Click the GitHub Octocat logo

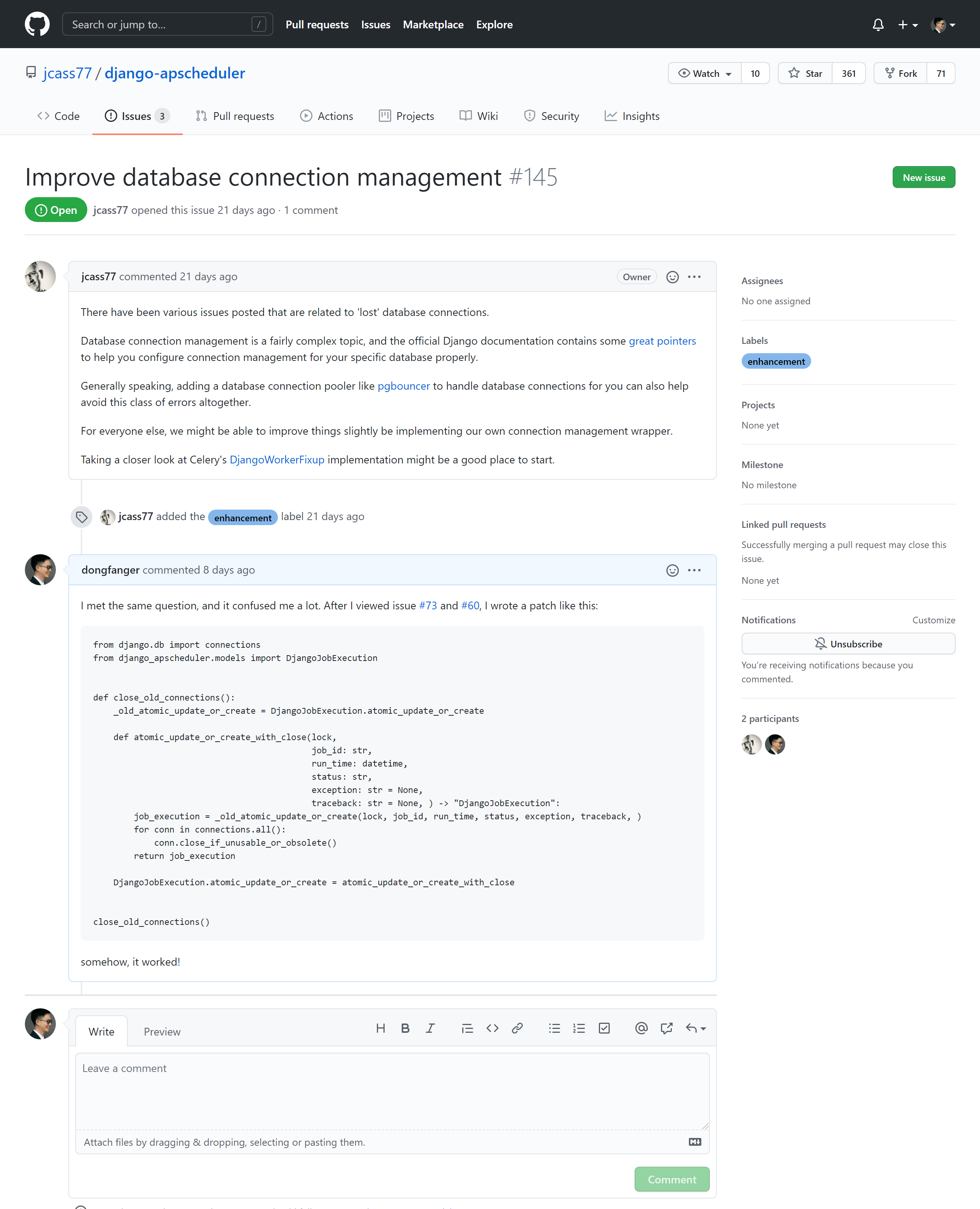37,24
